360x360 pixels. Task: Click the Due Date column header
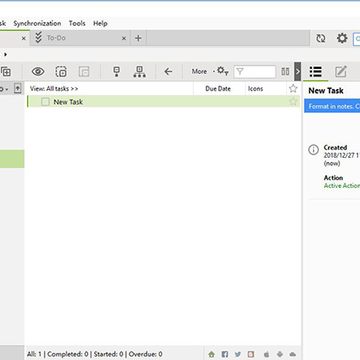point(218,89)
